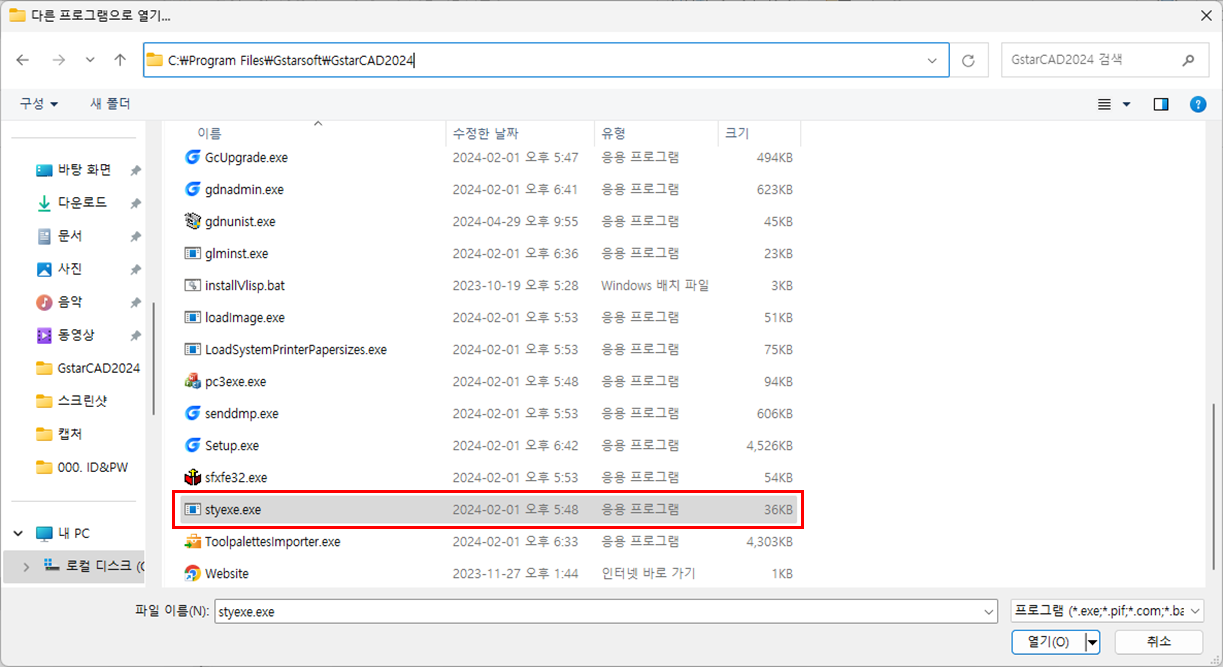Open the file type filter dropdown
Image resolution: width=1223 pixels, height=667 pixels.
coord(1195,611)
